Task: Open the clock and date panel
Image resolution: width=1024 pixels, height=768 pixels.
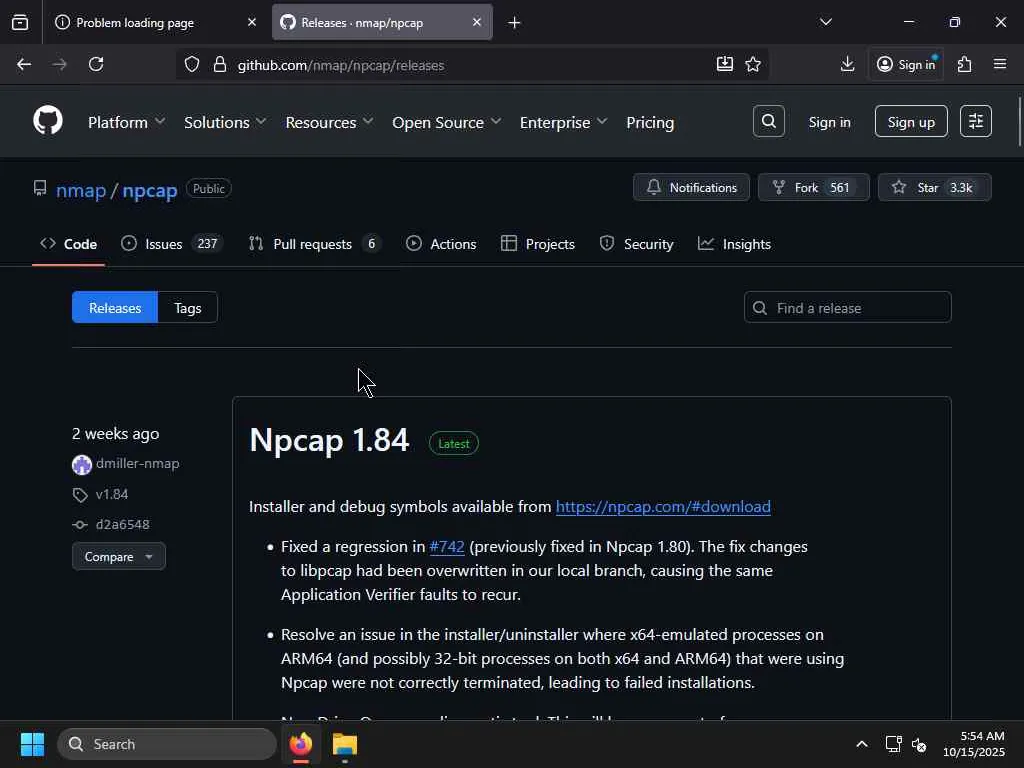Action: click(x=974, y=744)
